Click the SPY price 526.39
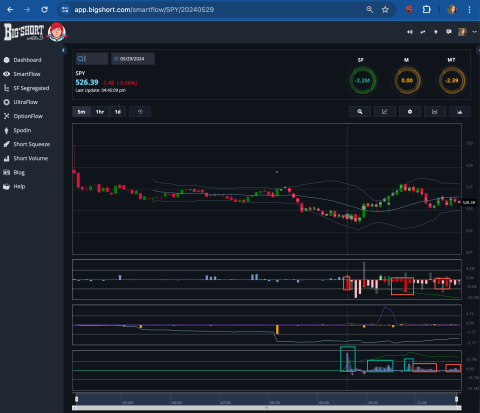480x413 pixels. pos(87,82)
